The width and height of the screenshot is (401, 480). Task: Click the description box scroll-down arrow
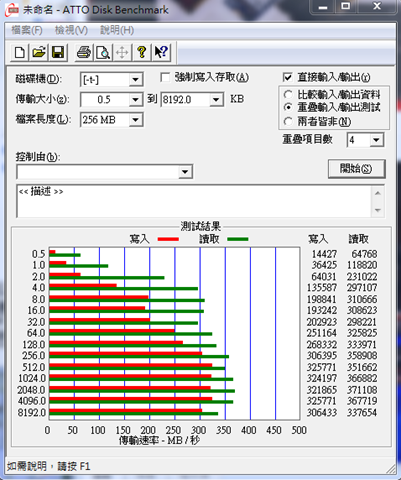tap(378, 210)
